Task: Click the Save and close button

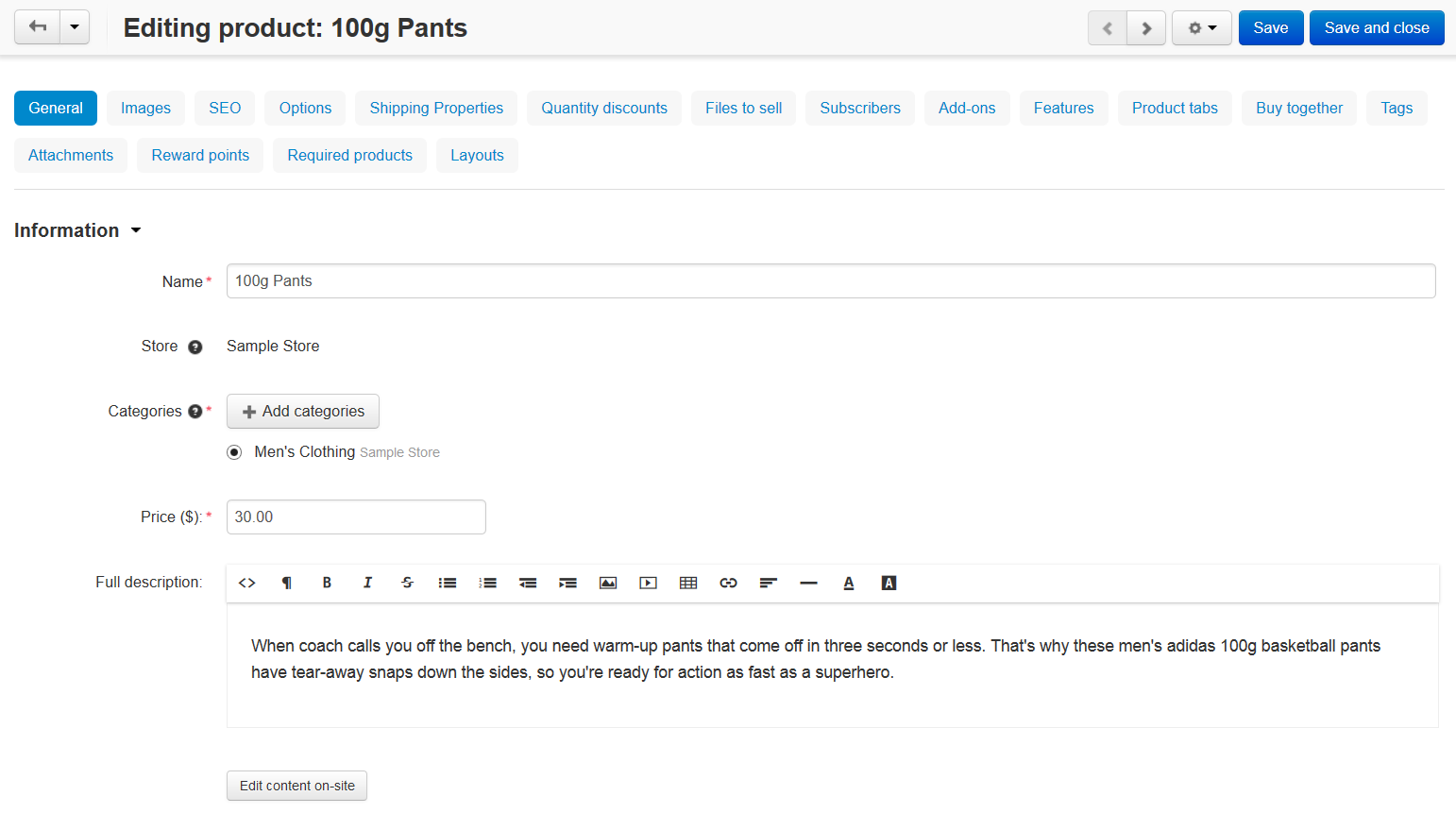Action: [x=1377, y=28]
